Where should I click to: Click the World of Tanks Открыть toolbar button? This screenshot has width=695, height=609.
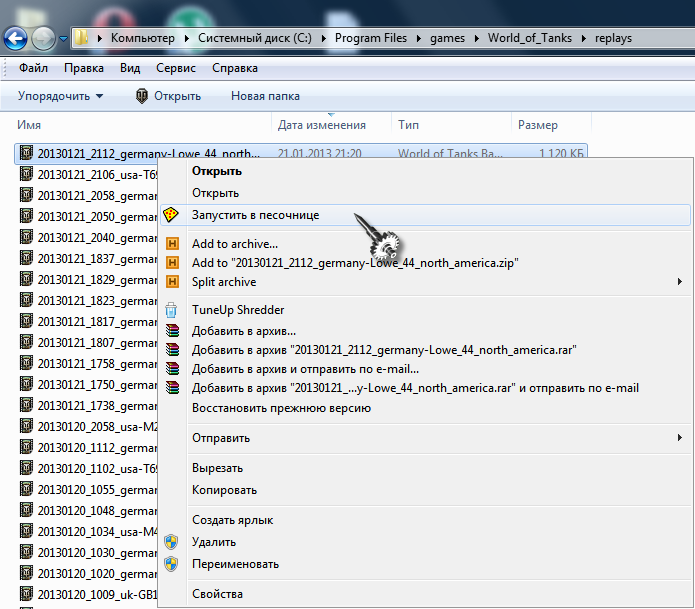[x=168, y=96]
